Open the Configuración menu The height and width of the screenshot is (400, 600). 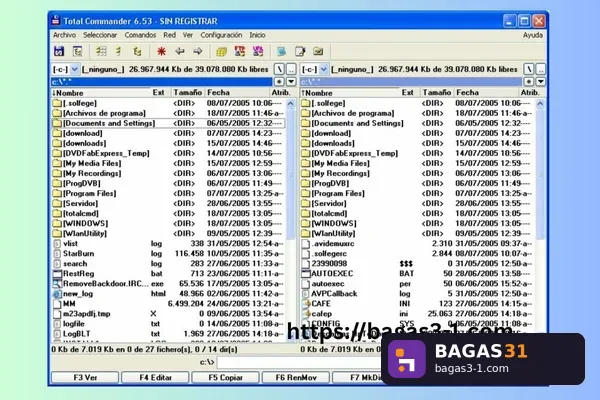pos(221,35)
